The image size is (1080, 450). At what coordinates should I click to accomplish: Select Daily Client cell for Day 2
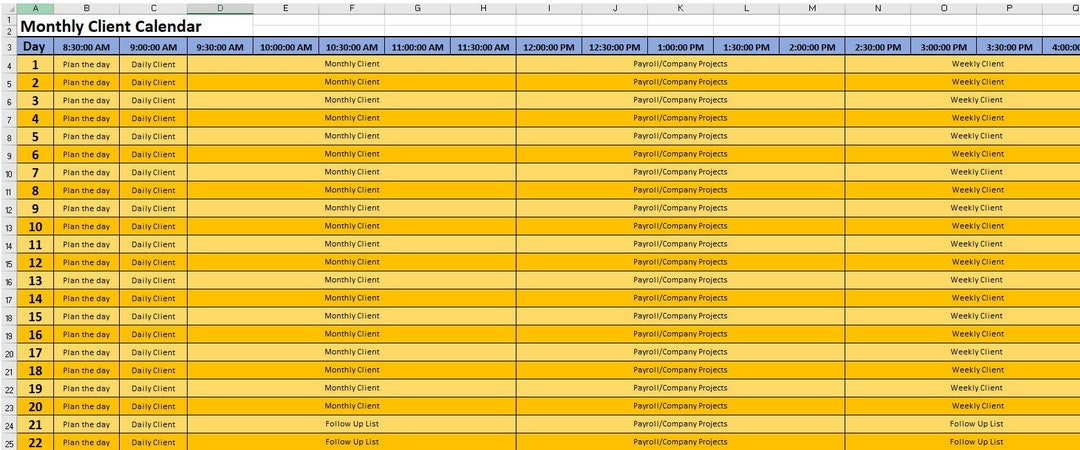coord(153,82)
